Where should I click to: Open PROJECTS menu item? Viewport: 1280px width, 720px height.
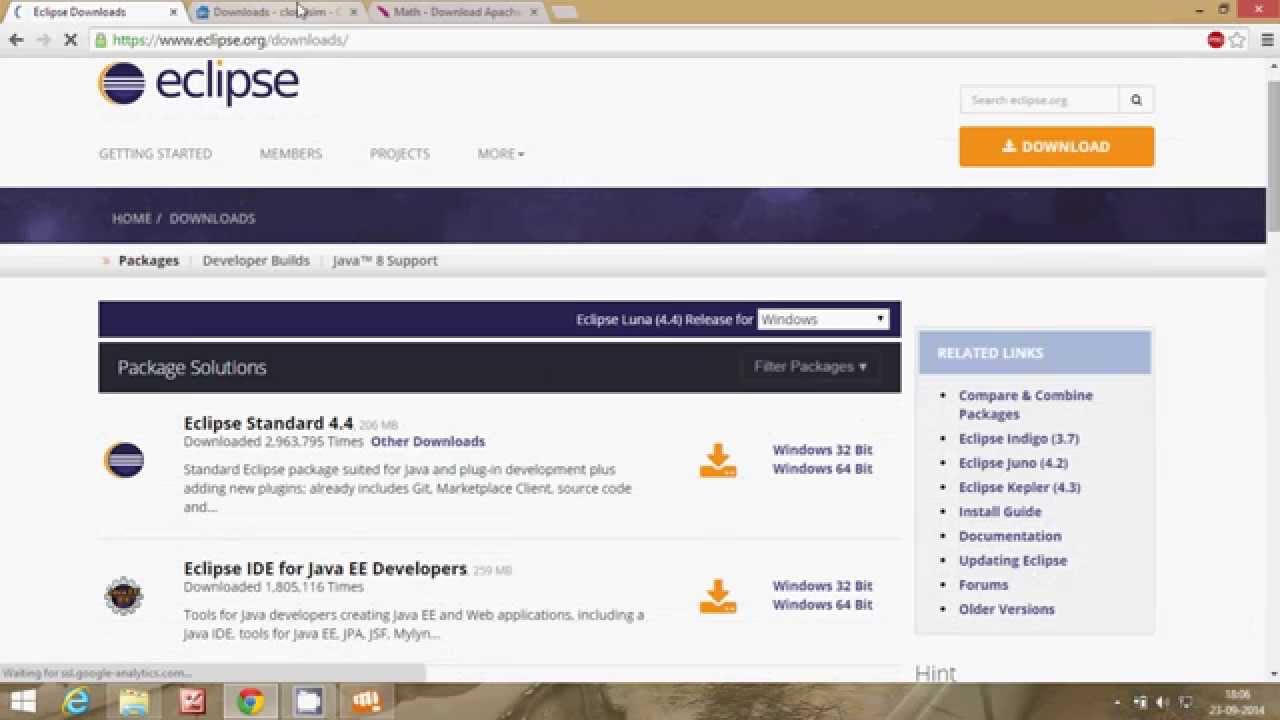pos(400,154)
